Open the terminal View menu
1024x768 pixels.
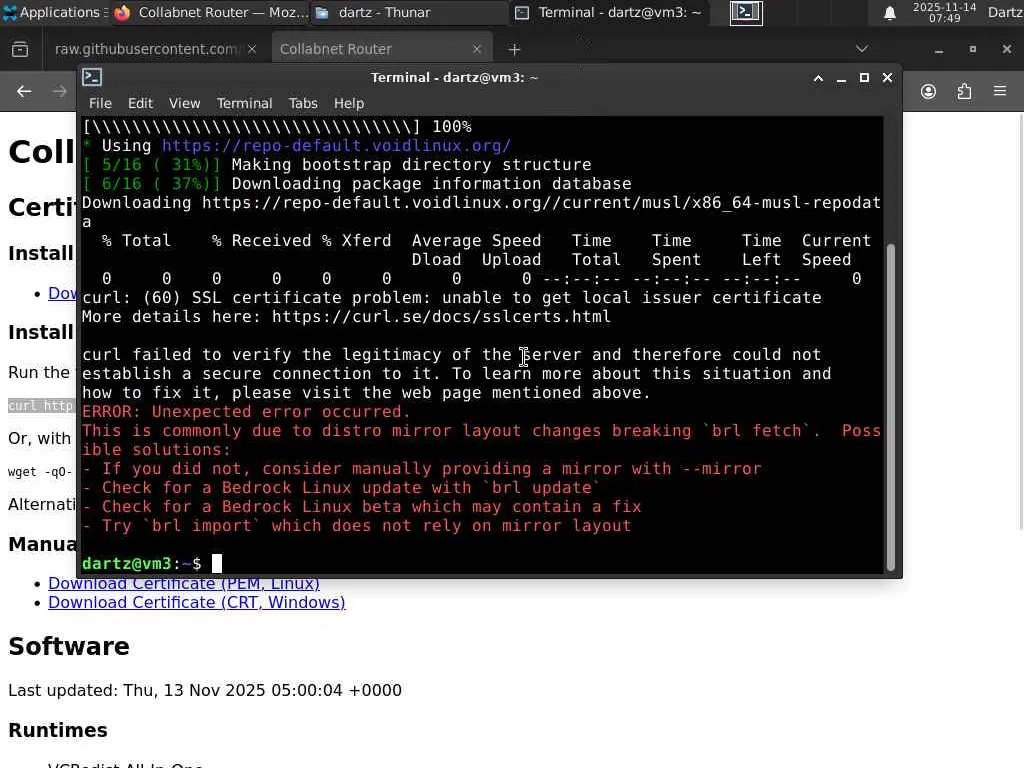[x=184, y=103]
